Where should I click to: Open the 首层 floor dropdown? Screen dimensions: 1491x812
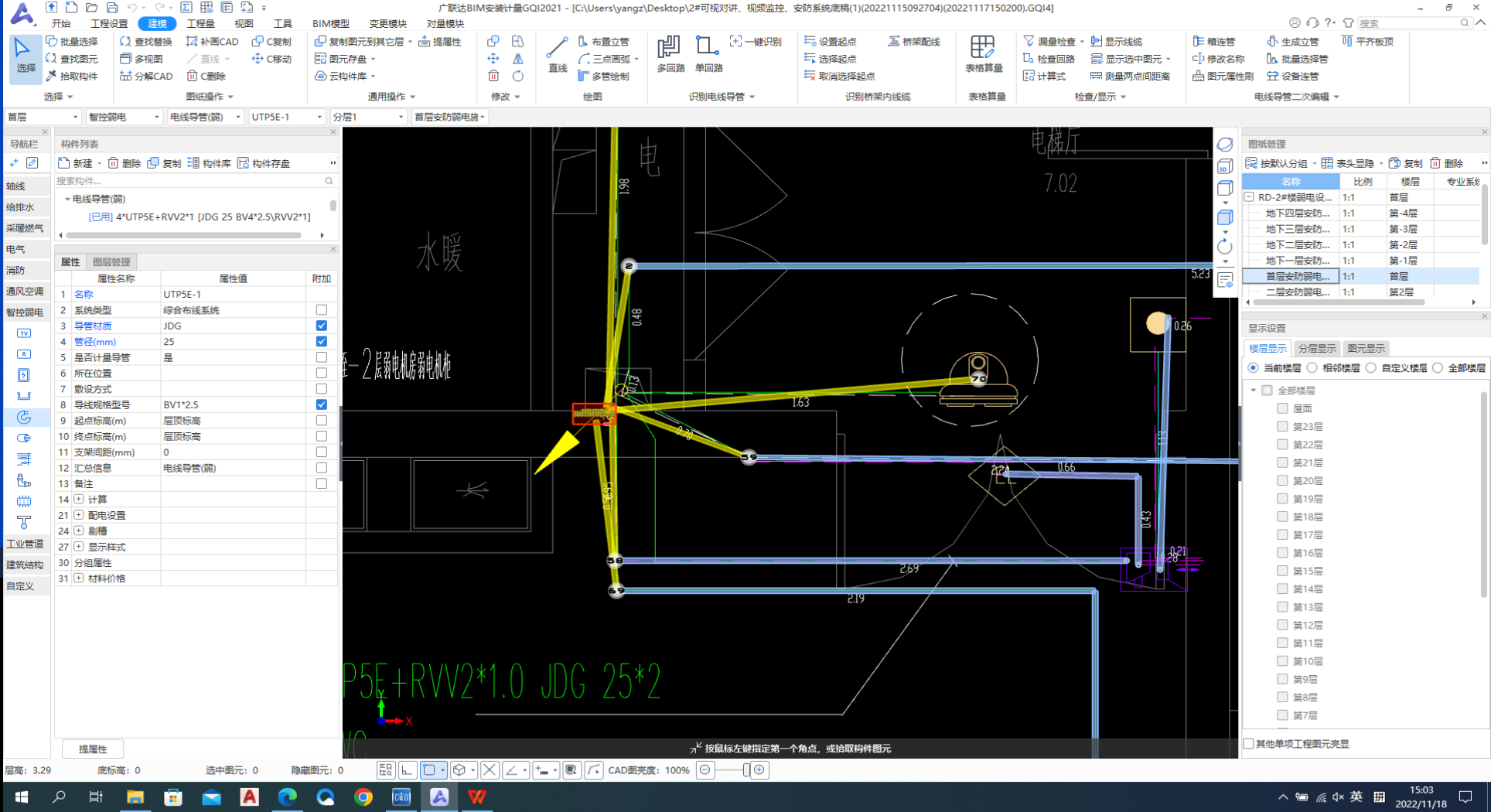[x=43, y=117]
